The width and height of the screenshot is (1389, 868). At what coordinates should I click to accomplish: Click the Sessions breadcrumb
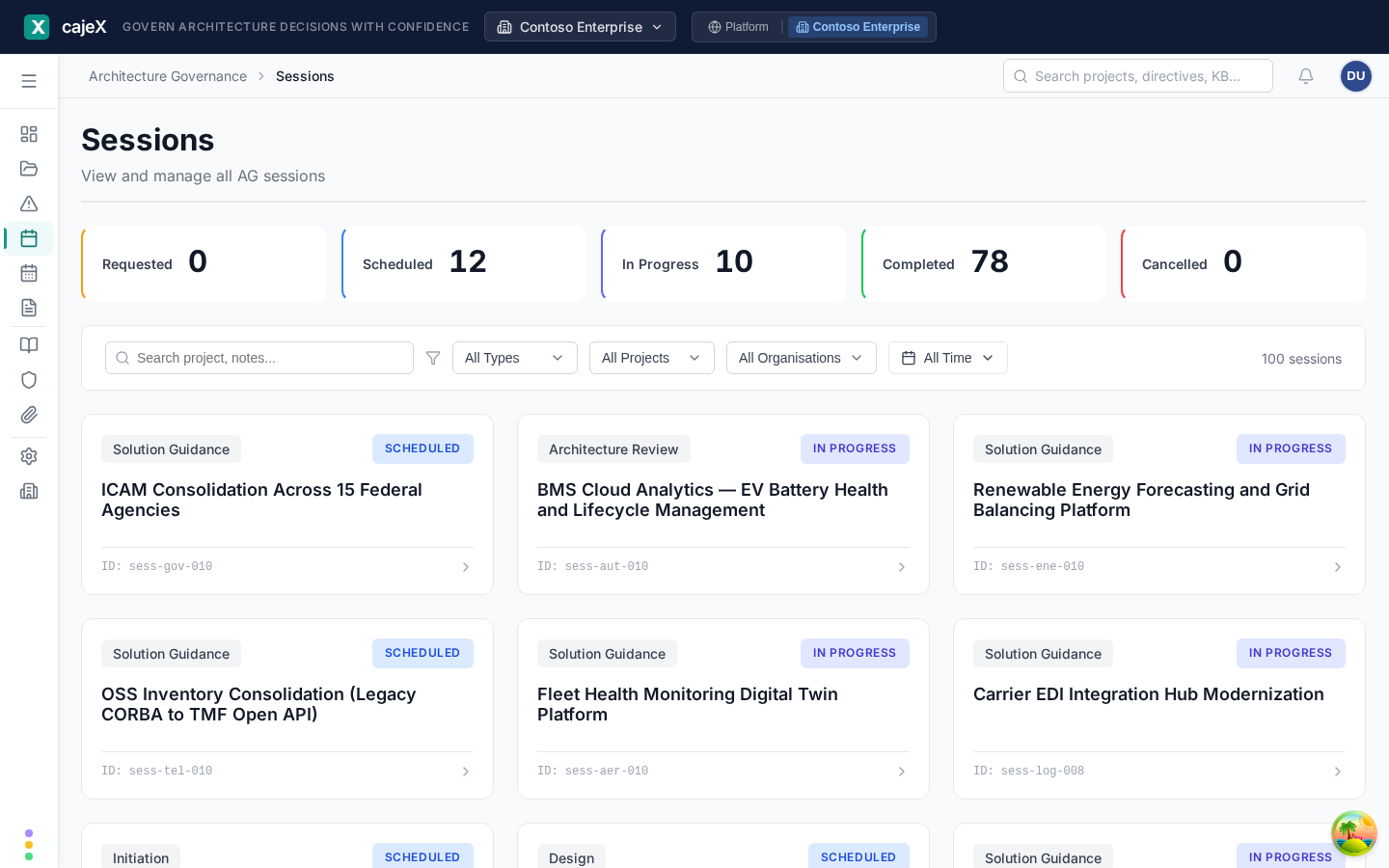click(x=305, y=76)
